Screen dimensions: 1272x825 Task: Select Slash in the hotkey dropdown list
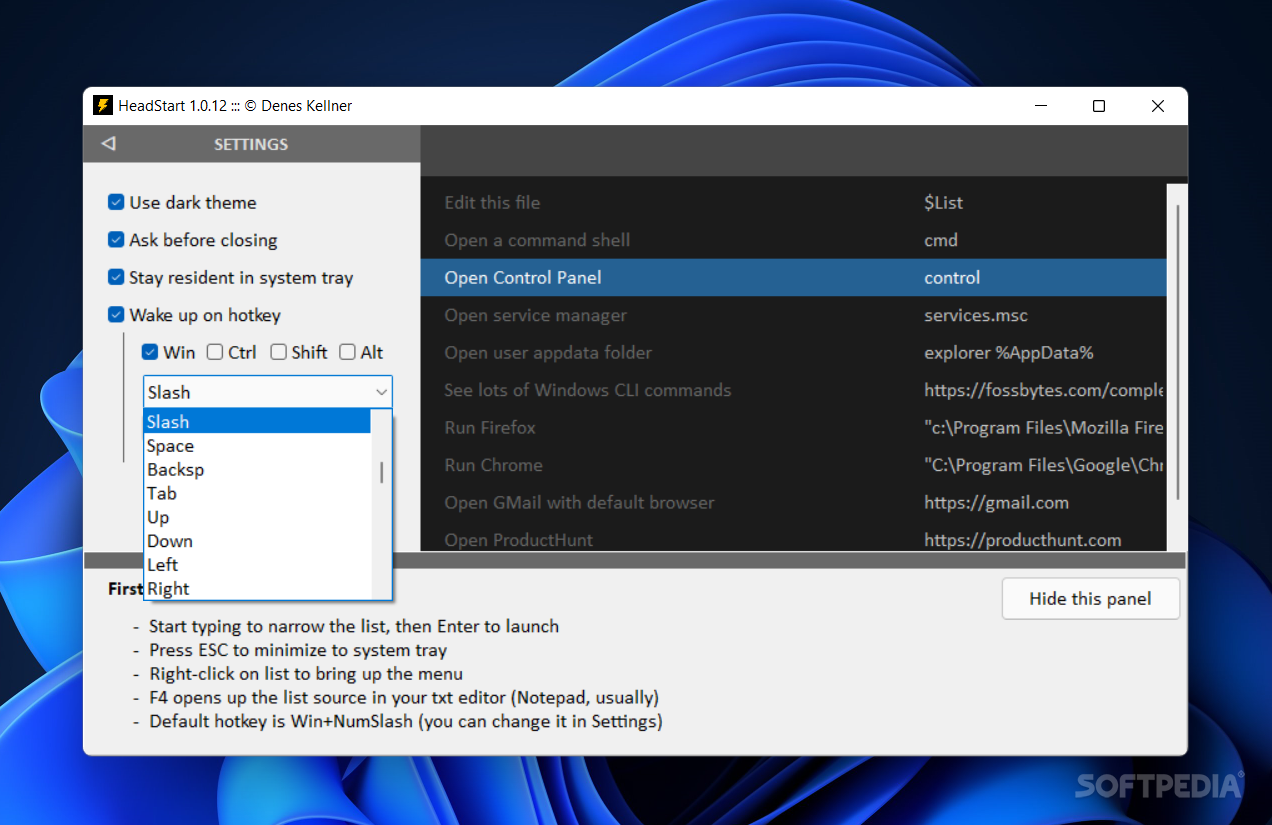tap(257, 422)
